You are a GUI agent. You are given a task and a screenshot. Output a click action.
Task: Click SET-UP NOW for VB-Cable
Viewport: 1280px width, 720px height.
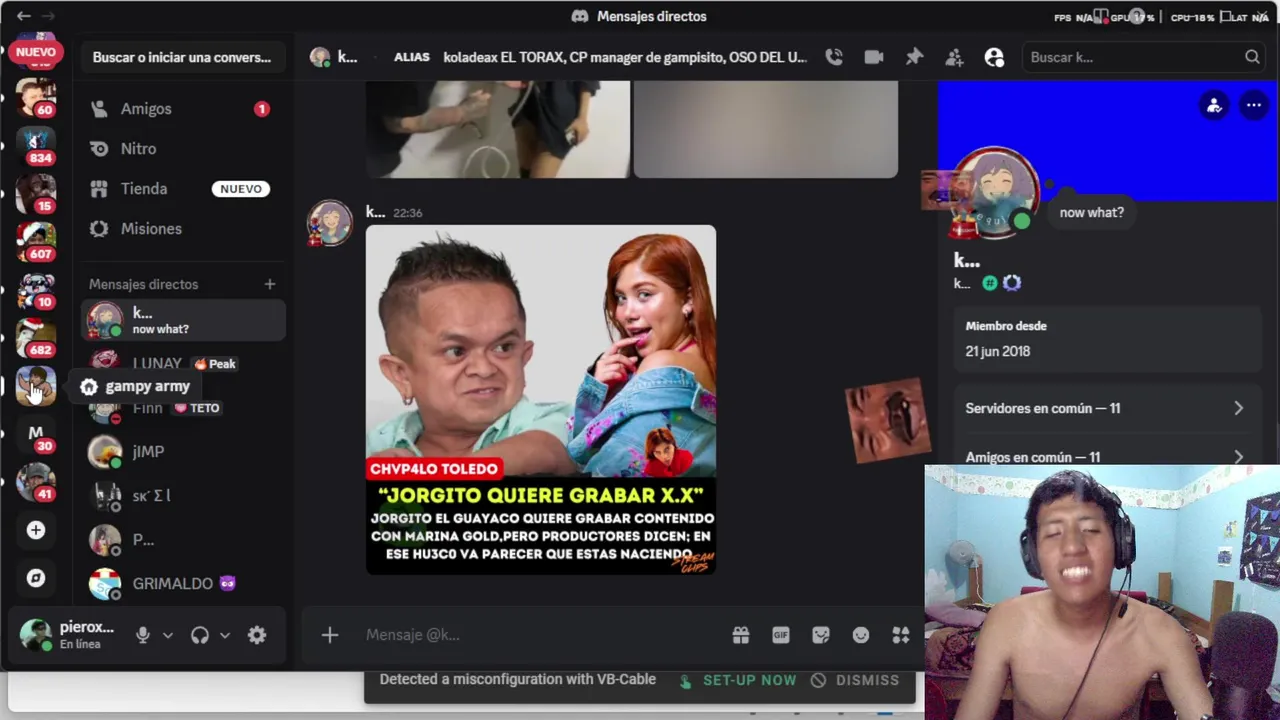[738, 680]
